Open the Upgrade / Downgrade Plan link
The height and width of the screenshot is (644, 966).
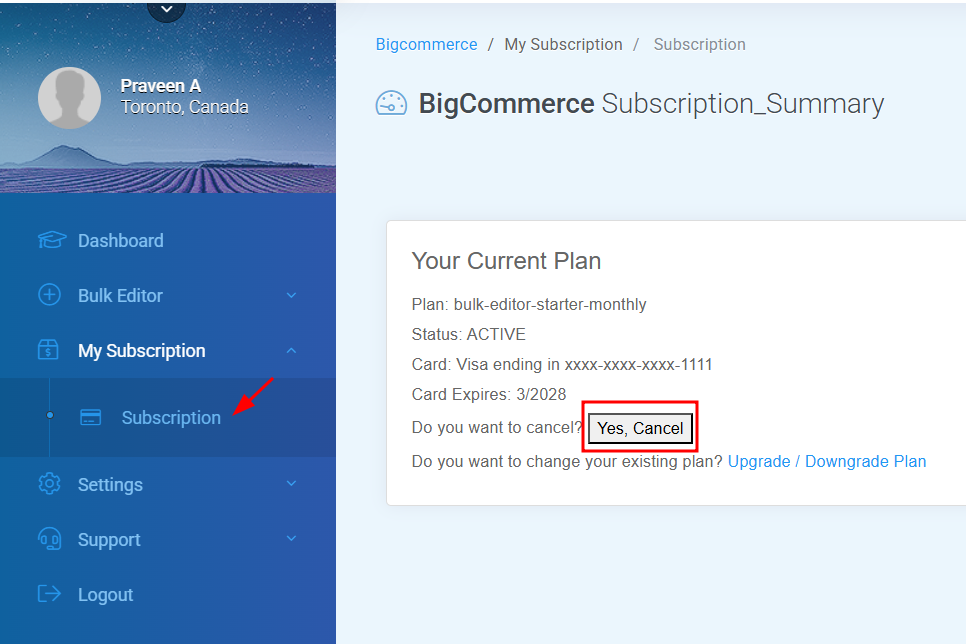[x=827, y=462]
